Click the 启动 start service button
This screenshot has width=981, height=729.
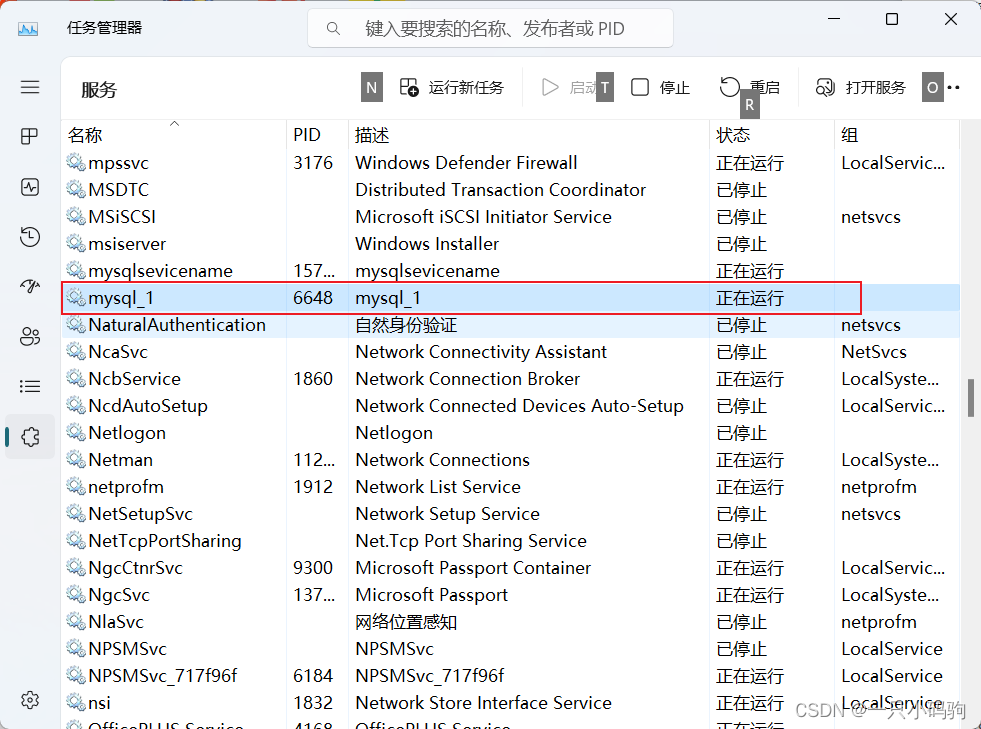point(569,88)
